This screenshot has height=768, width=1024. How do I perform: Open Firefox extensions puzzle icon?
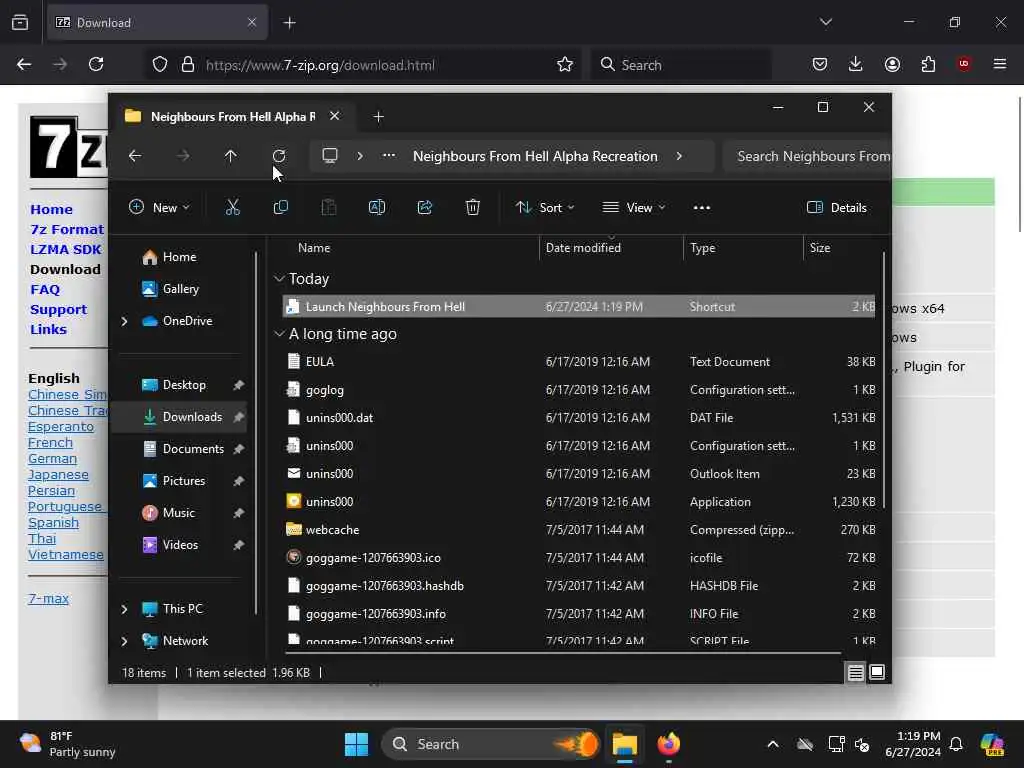[x=928, y=64]
